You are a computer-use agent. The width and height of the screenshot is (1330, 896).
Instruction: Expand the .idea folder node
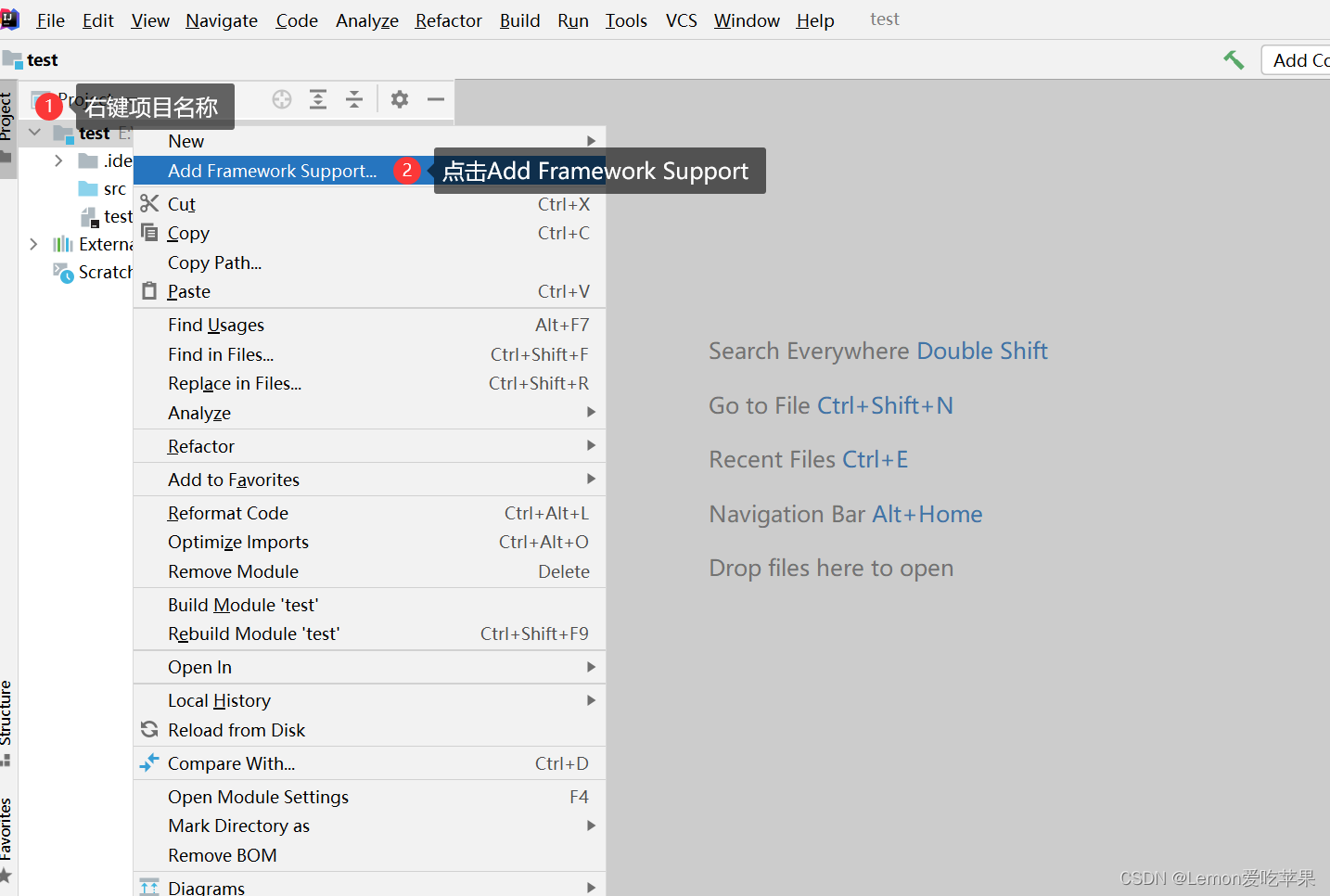pyautogui.click(x=58, y=160)
